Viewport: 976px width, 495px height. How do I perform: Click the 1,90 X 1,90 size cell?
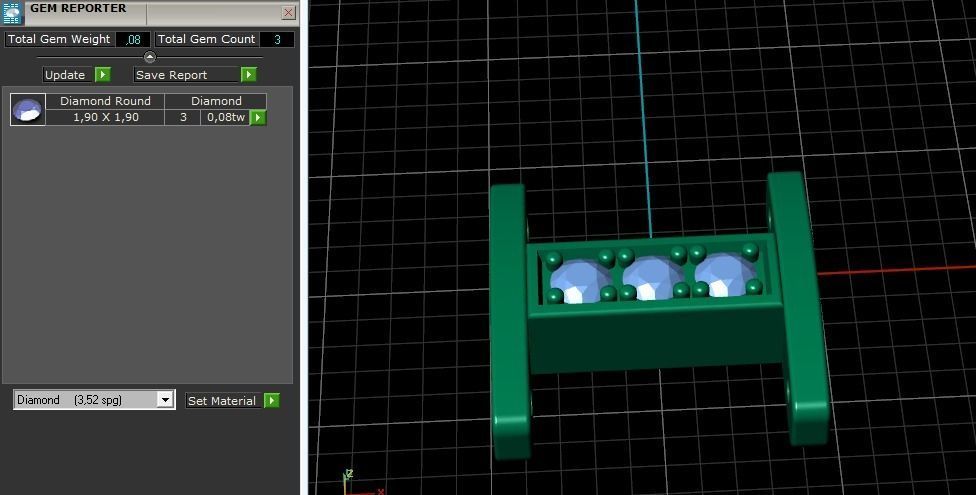point(105,117)
